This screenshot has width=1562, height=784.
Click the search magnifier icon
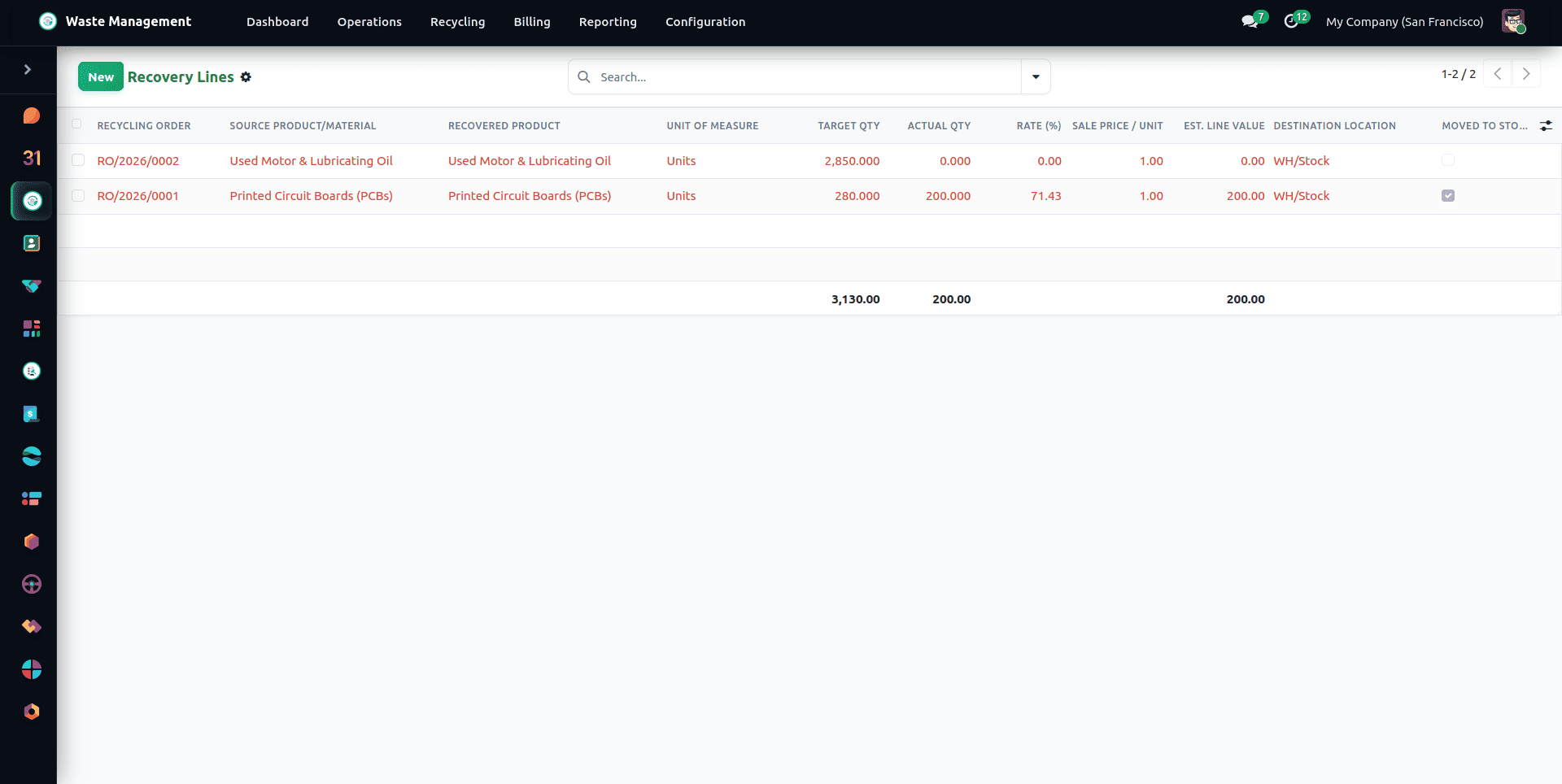point(583,76)
